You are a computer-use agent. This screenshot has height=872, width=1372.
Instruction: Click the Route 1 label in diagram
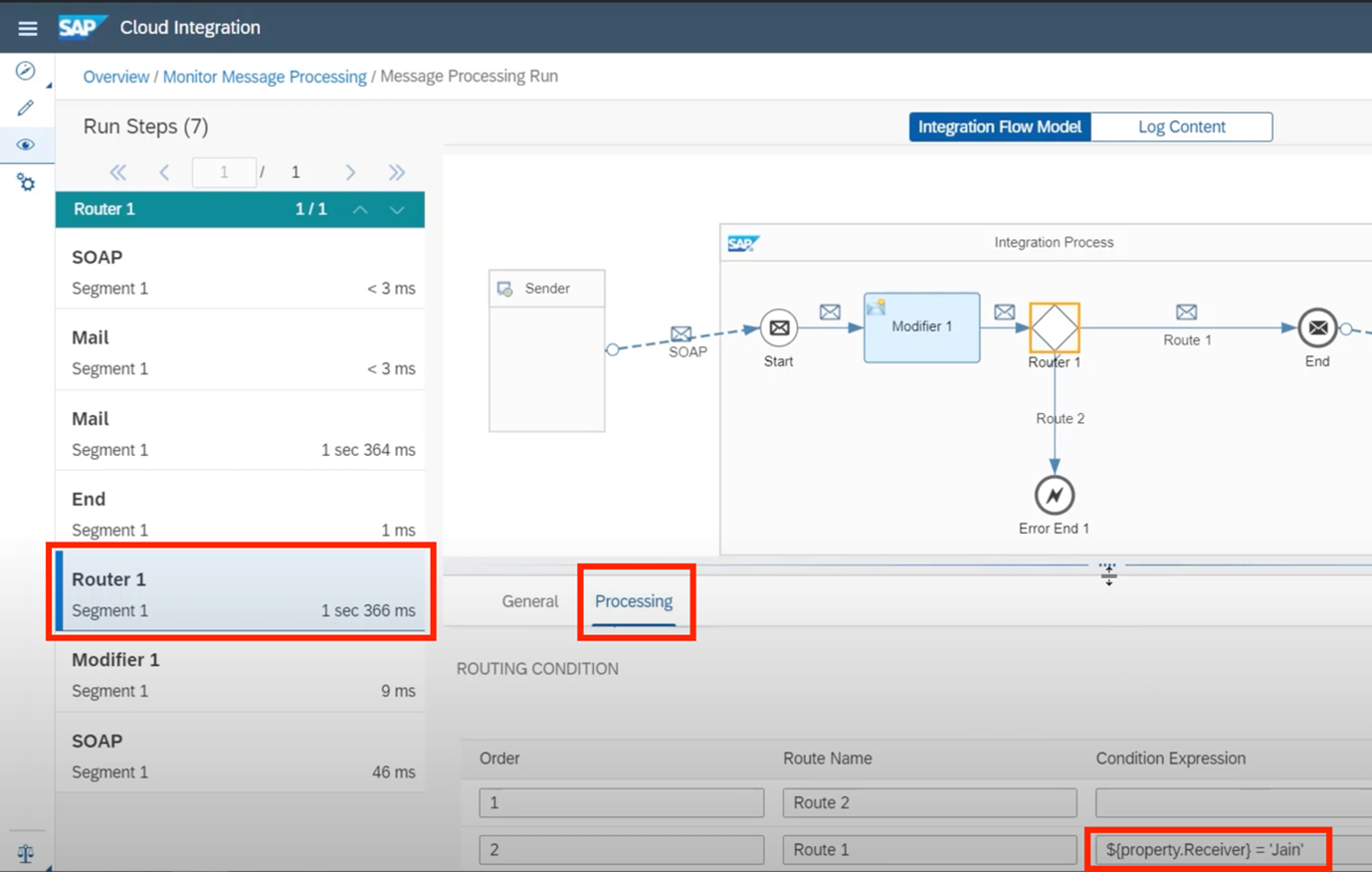click(1187, 339)
